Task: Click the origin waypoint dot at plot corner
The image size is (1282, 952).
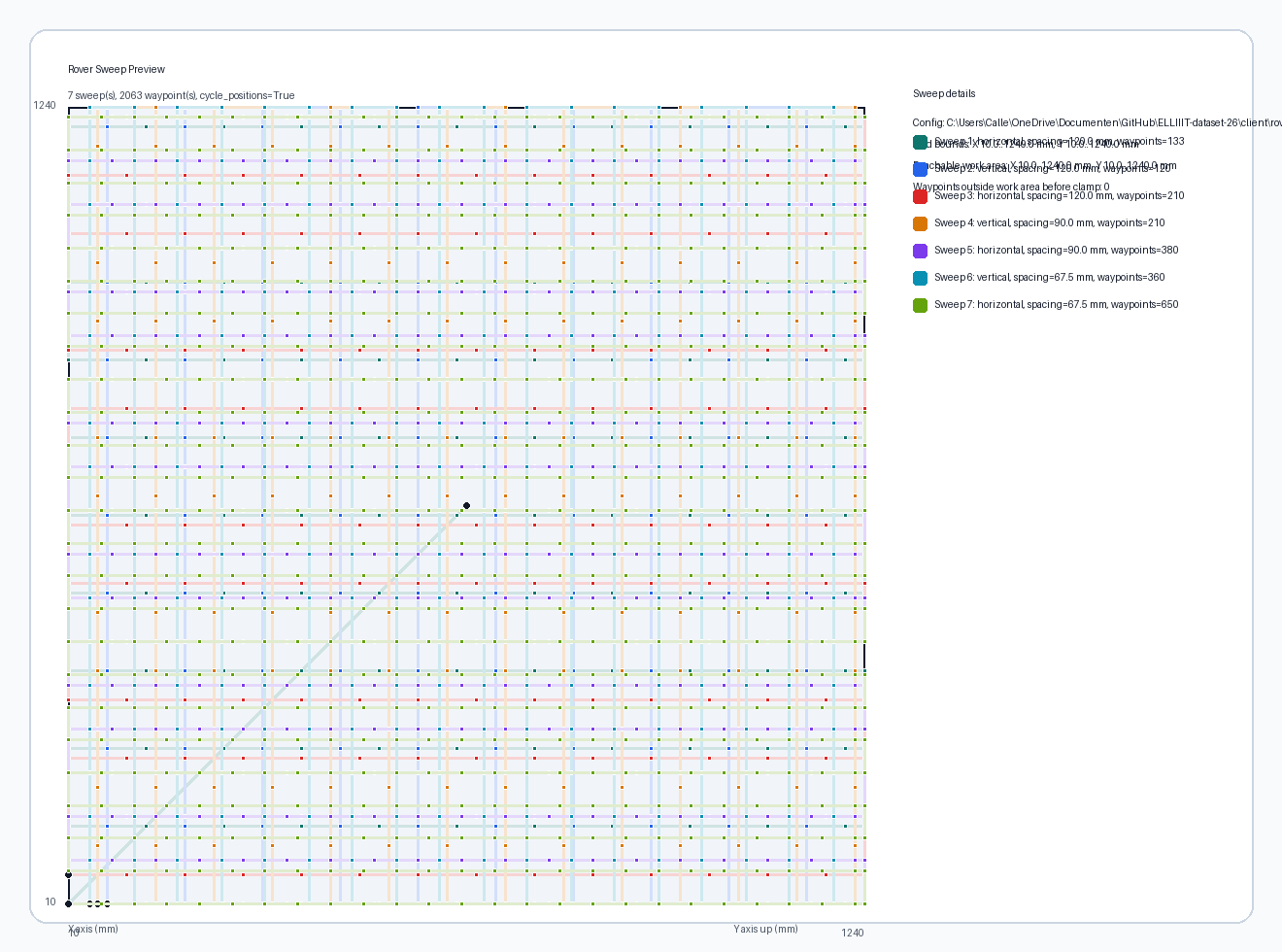Action: (68, 904)
